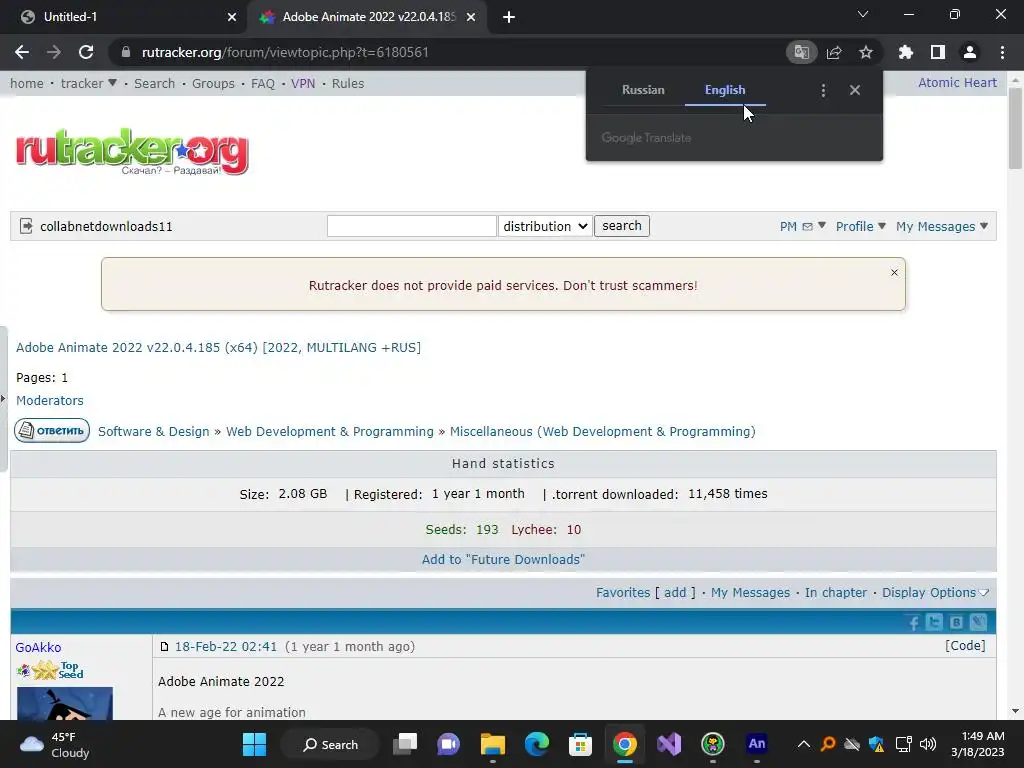
Task: Add torrent to "Future Downloads"
Action: 503,559
